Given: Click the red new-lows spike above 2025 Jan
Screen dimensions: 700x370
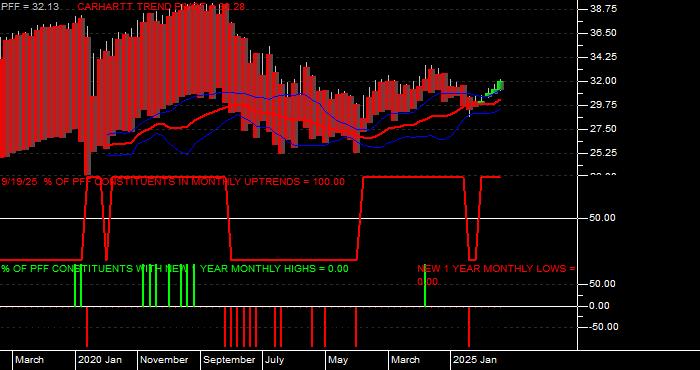Looking at the screenshot, I should [x=469, y=327].
